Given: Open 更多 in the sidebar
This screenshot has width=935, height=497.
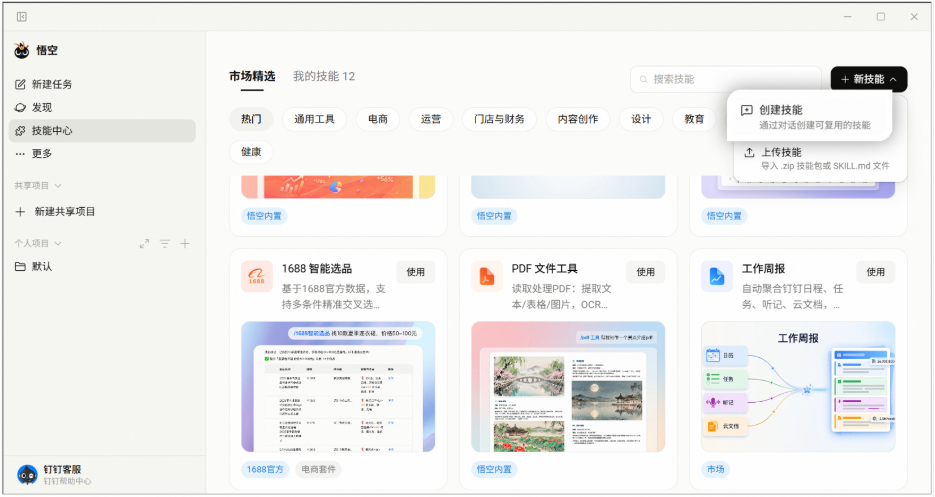Looking at the screenshot, I should pyautogui.click(x=102, y=153).
